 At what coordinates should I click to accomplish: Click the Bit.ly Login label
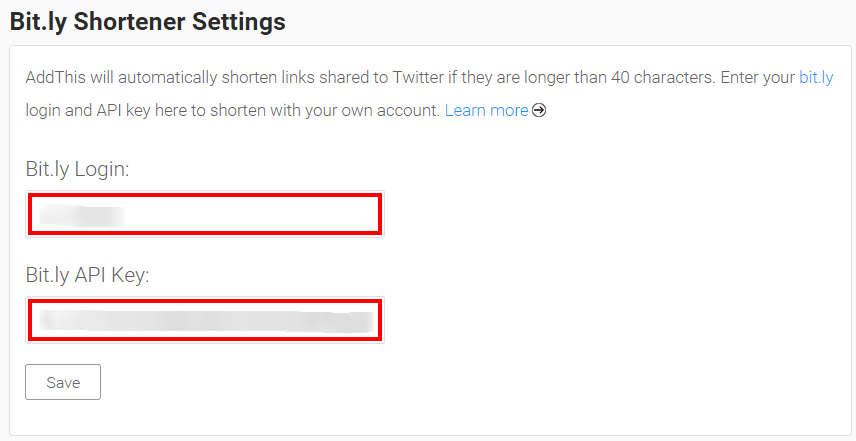pos(78,169)
